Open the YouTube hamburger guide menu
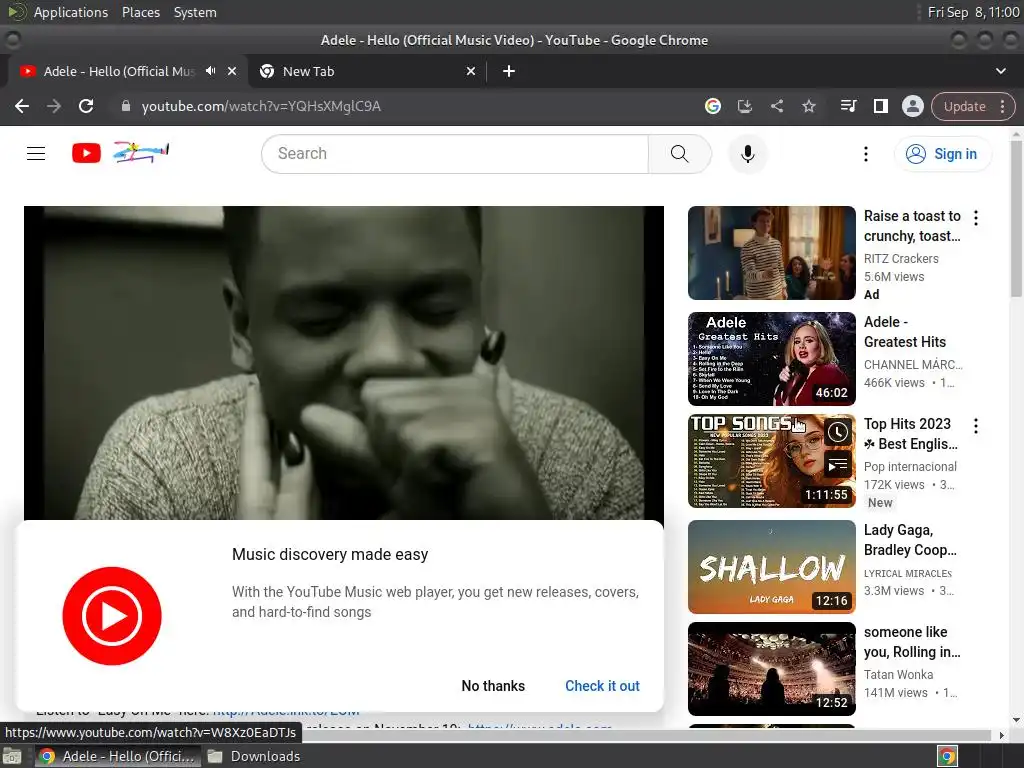 [36, 153]
